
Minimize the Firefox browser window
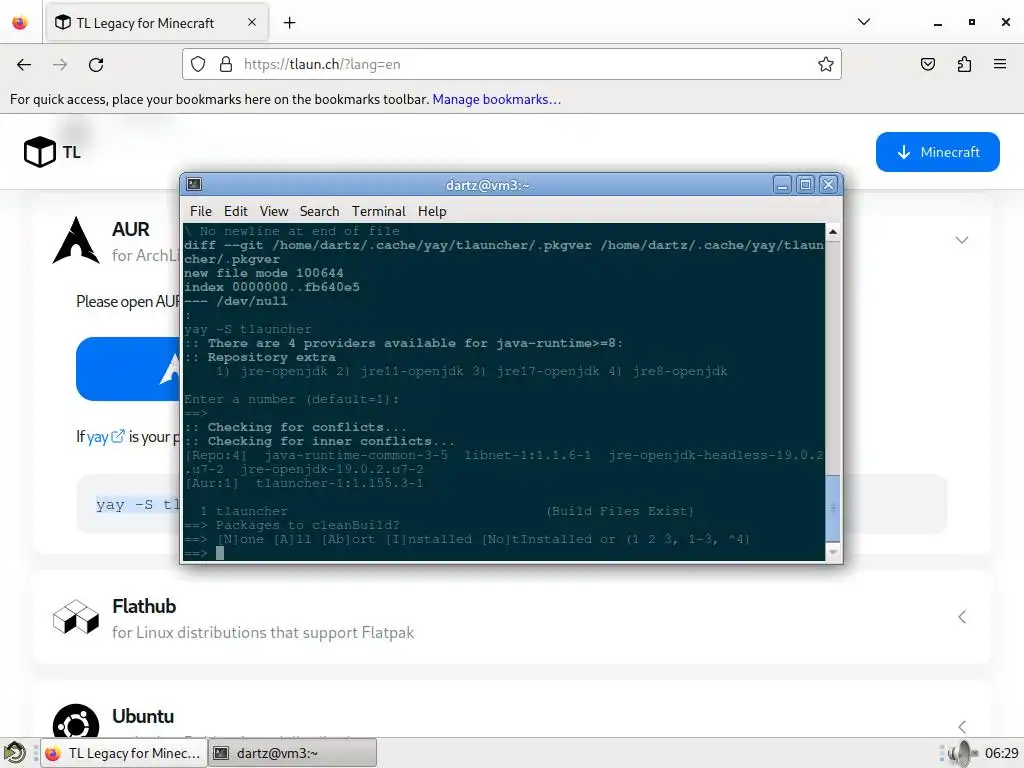point(938,22)
